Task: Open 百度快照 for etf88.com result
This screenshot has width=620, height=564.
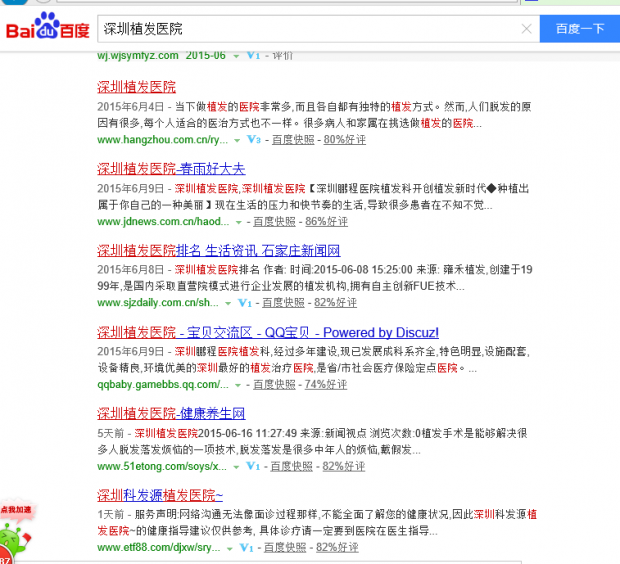Action: click(285, 547)
